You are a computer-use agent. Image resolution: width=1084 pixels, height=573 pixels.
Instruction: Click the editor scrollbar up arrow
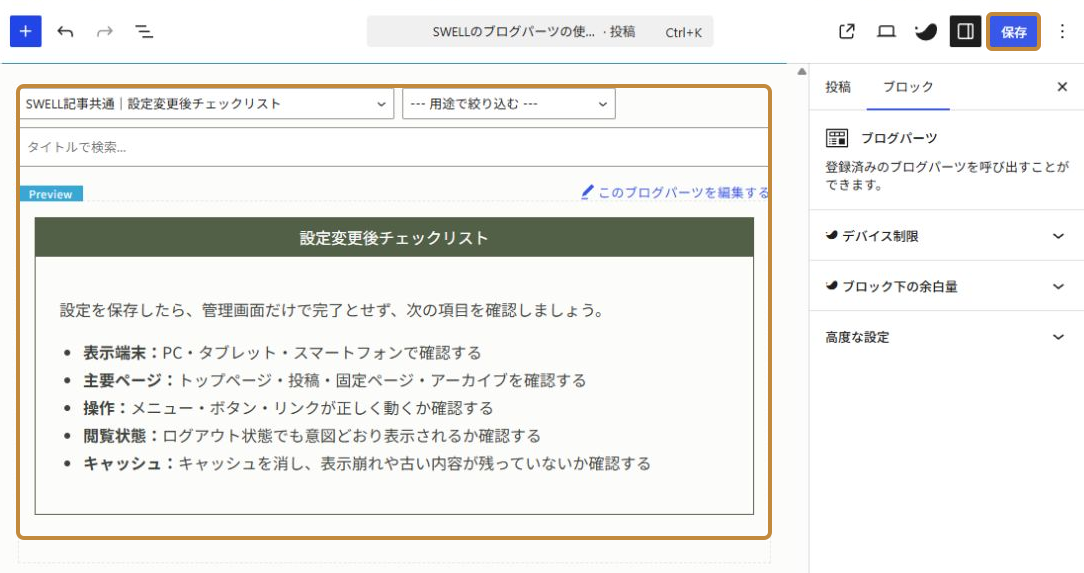tap(802, 71)
